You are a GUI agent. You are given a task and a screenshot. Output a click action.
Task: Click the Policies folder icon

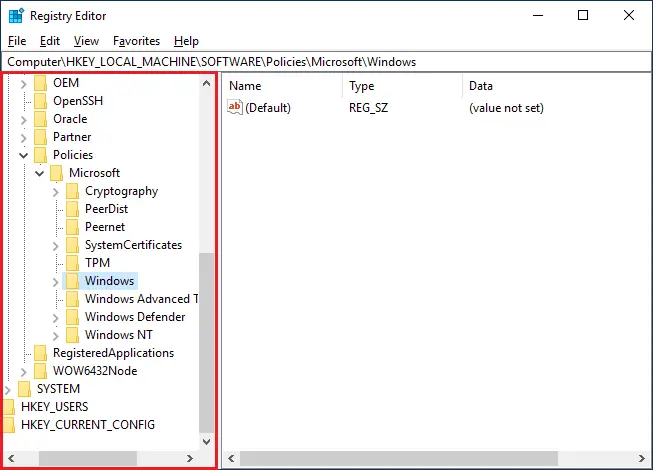40,155
